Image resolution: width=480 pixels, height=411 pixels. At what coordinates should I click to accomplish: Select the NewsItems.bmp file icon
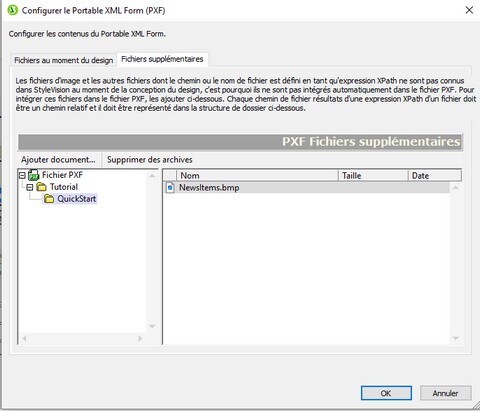click(170, 188)
